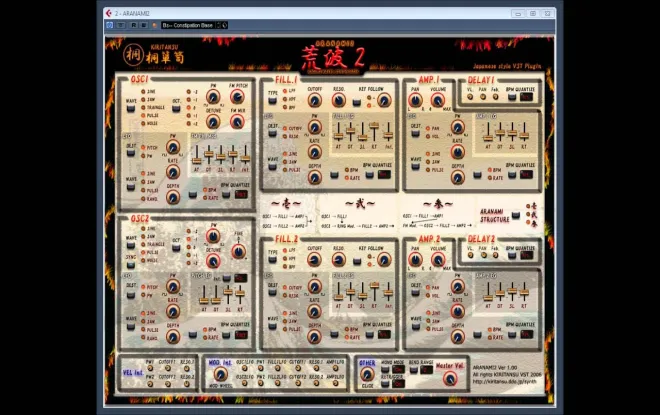Toggle OSC1 BPM QUANTIZE button
660x415 pixels.
click(x=226, y=194)
